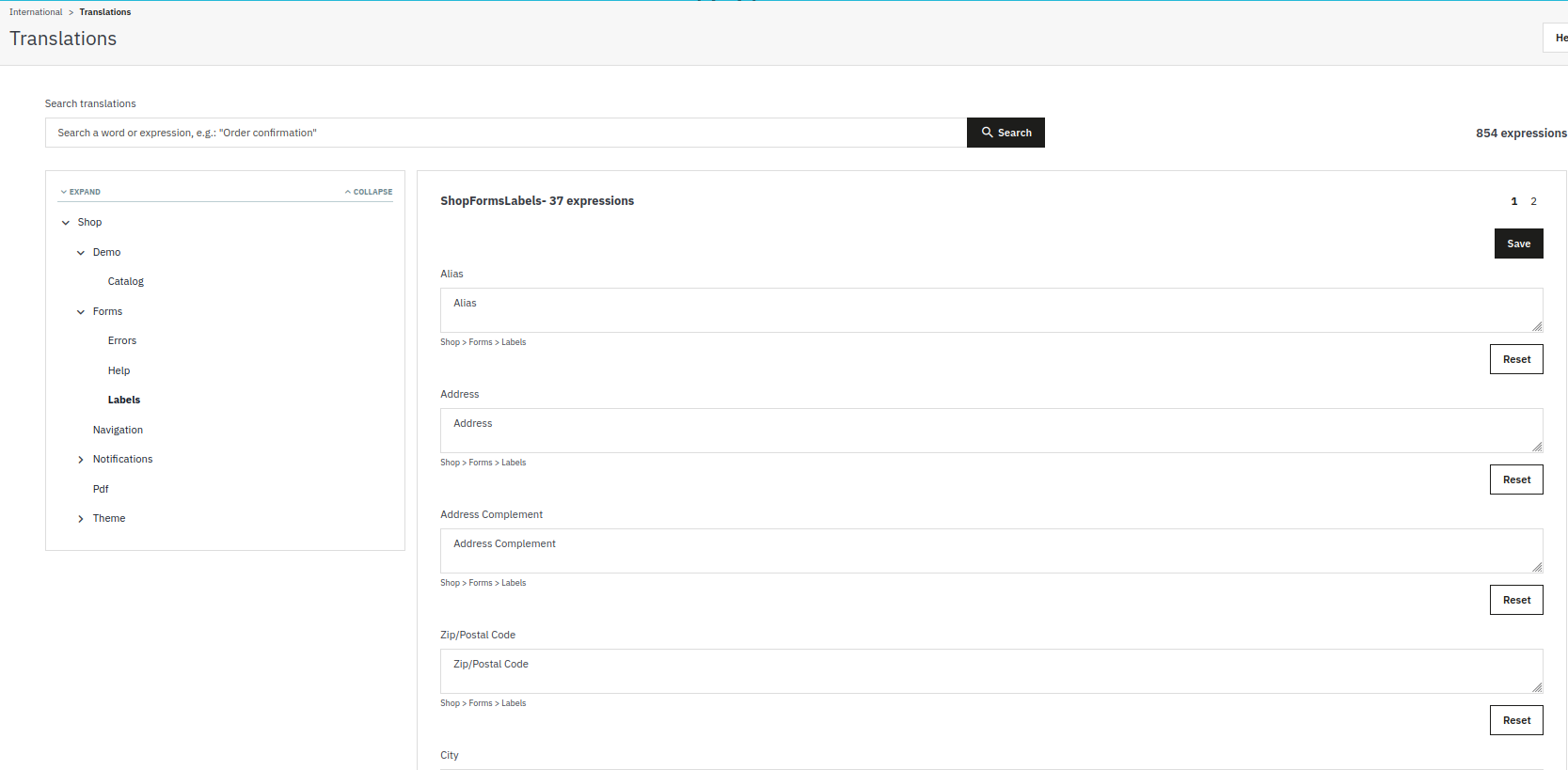1568x770 pixels.
Task: Select the Labels tree item
Action: [124, 400]
